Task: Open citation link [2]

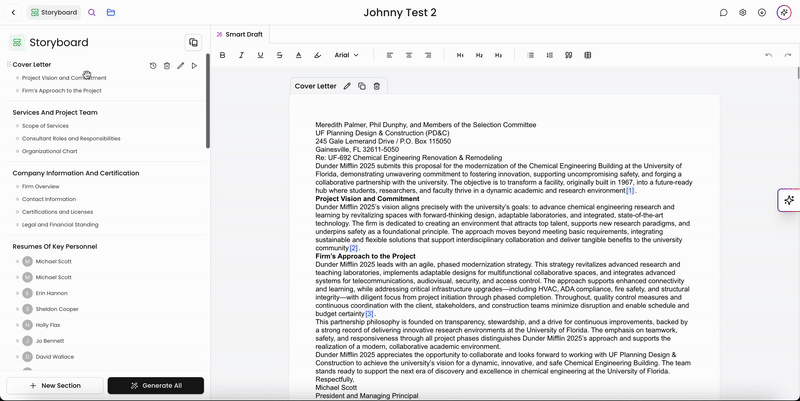Action: coord(354,248)
